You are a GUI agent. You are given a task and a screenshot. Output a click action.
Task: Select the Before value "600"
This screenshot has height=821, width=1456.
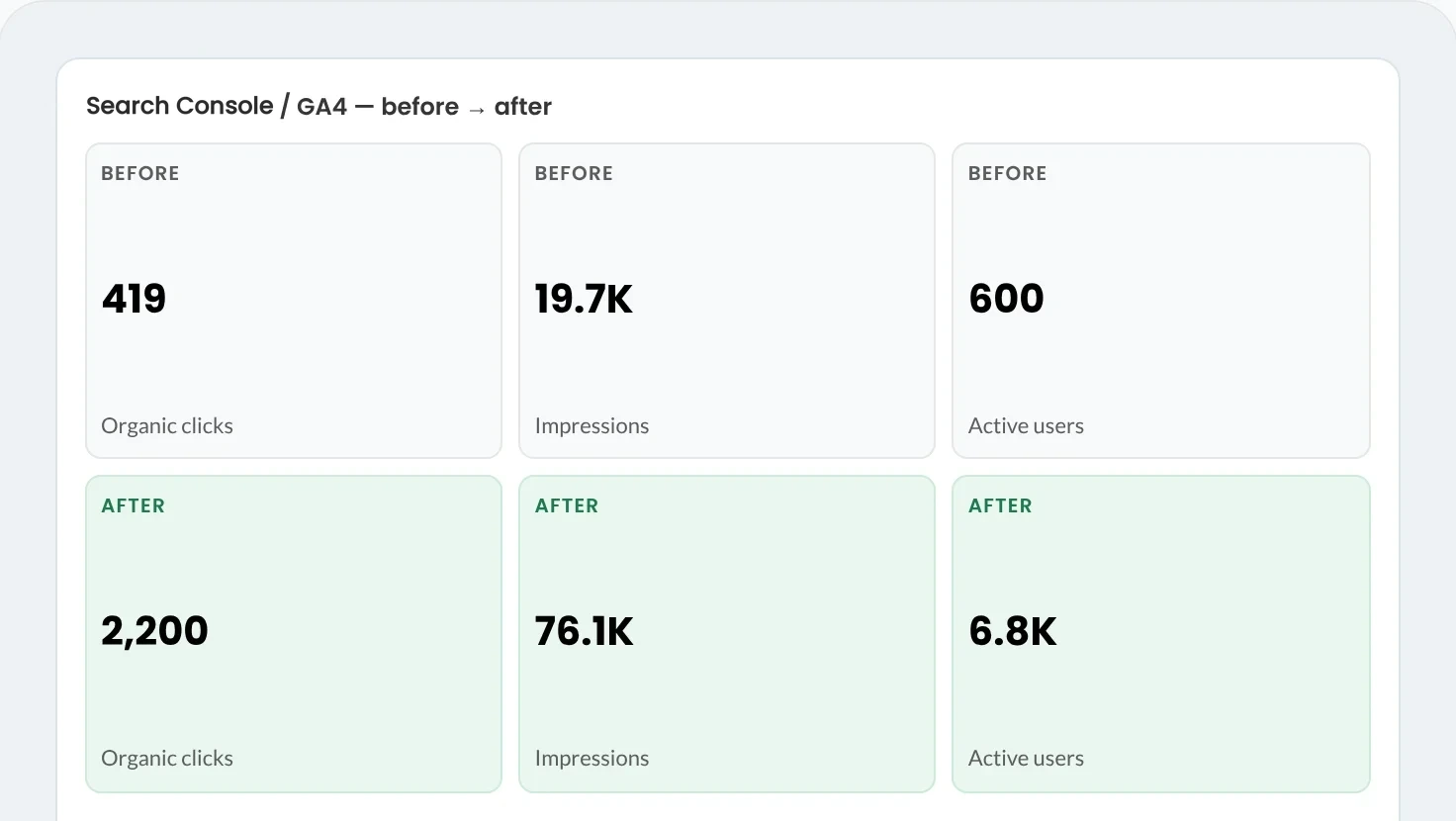point(1006,299)
